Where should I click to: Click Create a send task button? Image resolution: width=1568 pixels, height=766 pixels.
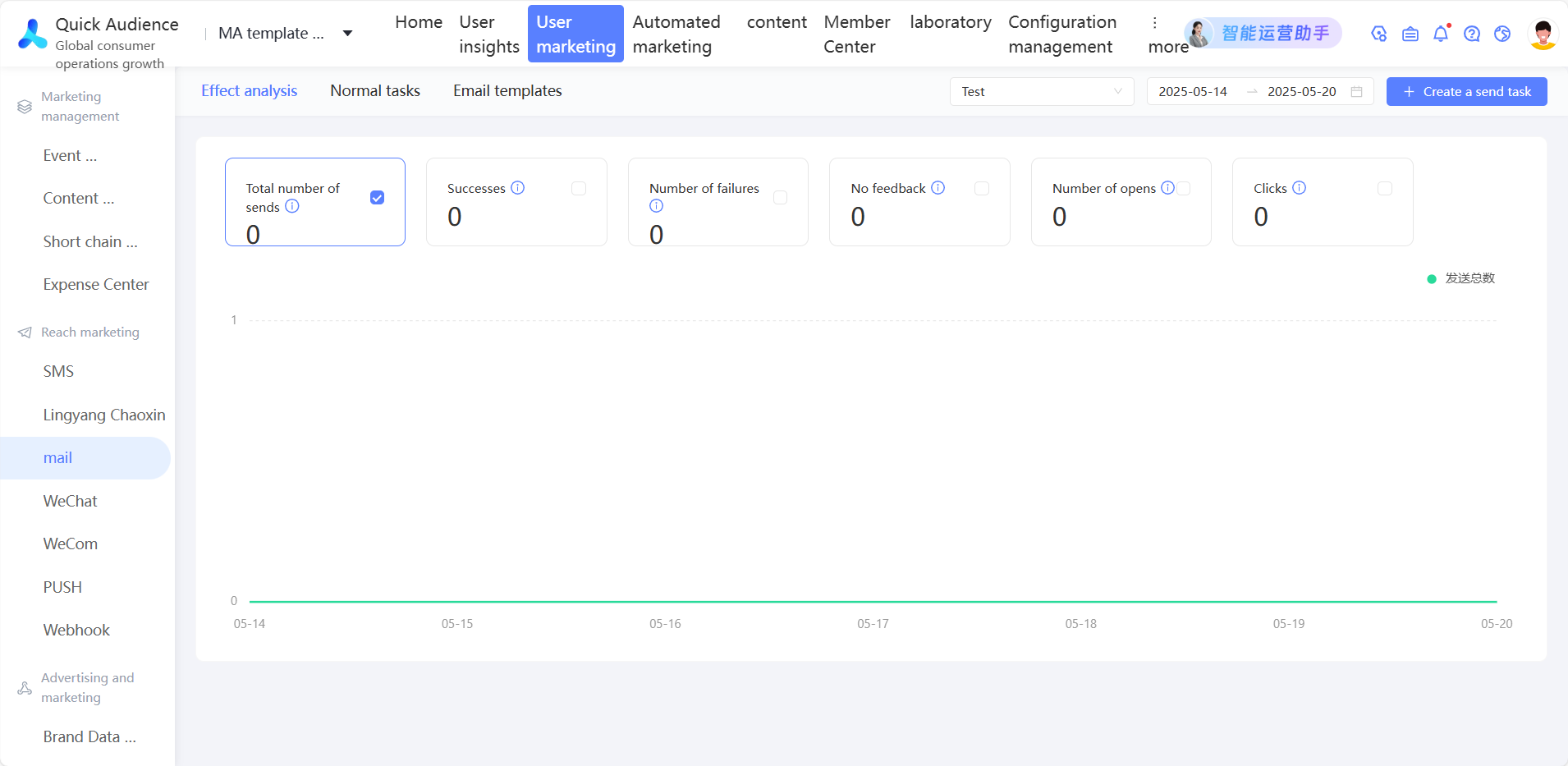coord(1467,91)
